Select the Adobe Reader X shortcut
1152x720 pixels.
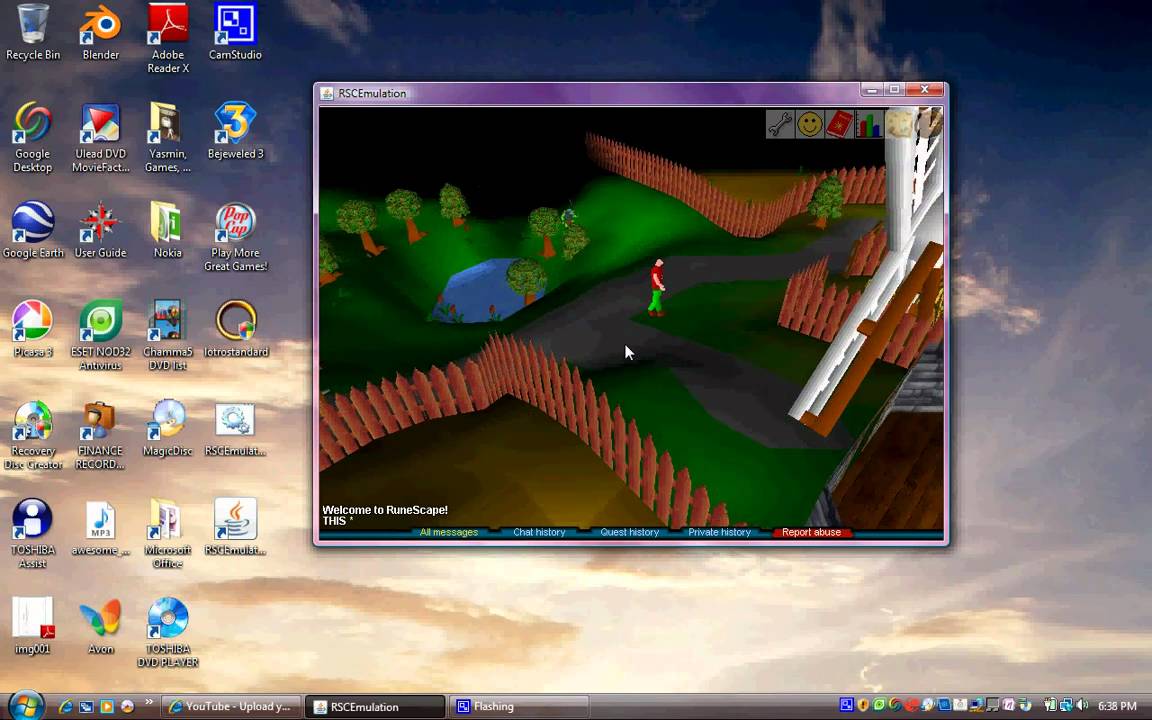(168, 38)
